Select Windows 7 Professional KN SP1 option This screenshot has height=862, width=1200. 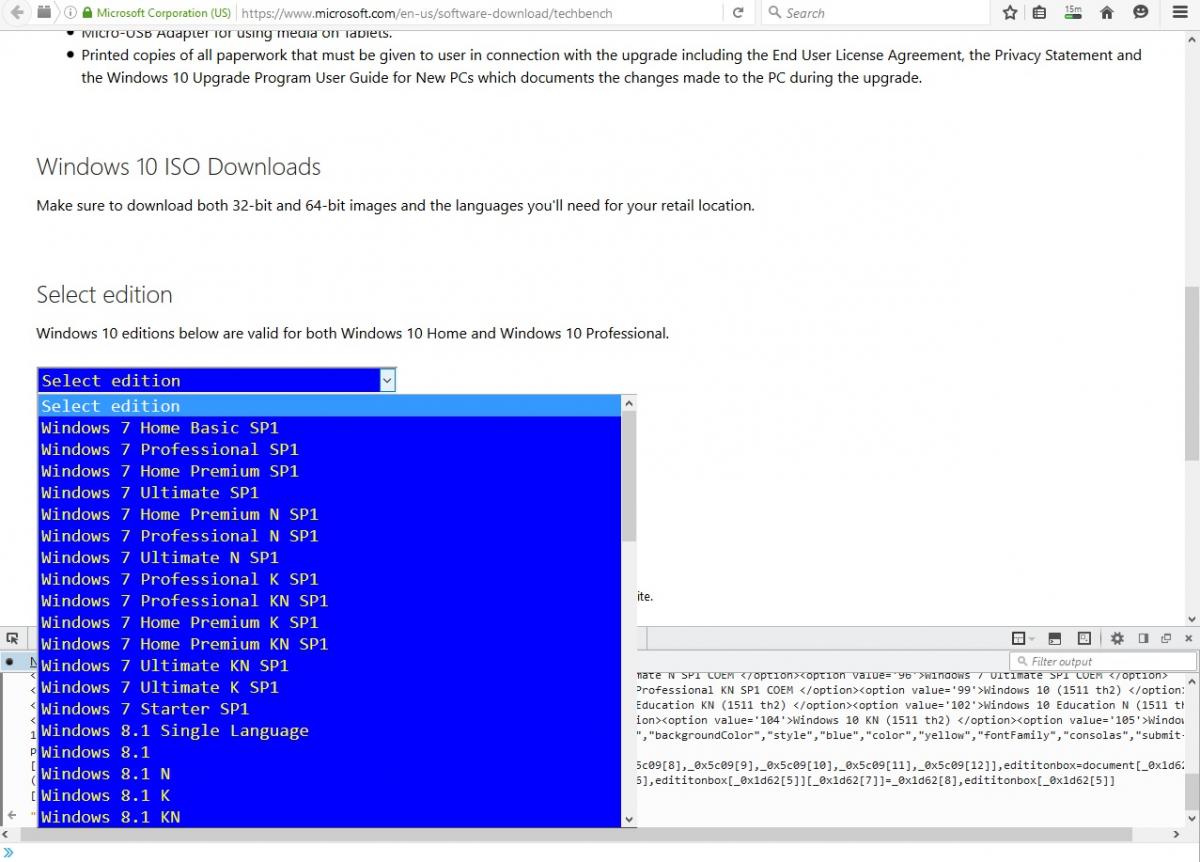[x=329, y=601]
